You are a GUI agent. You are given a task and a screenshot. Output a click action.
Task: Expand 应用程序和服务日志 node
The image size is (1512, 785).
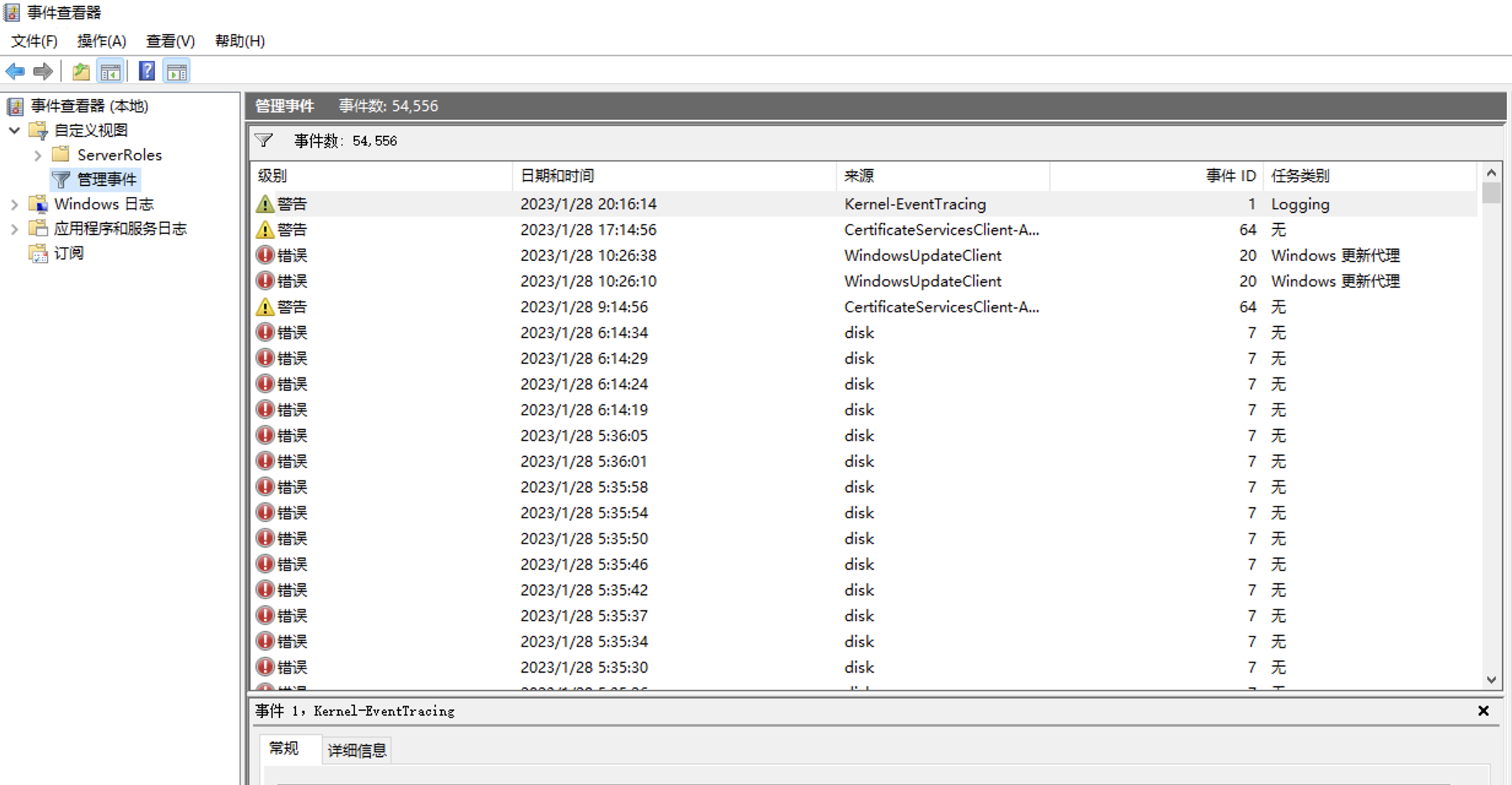click(x=15, y=229)
